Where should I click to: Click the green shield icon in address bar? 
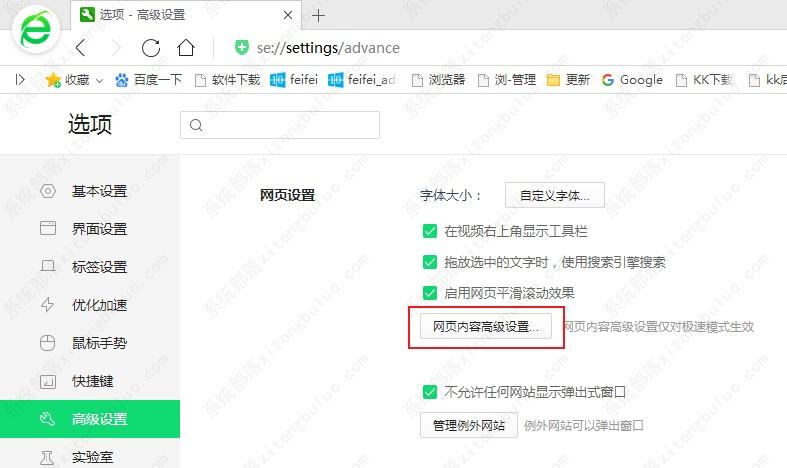pos(241,48)
